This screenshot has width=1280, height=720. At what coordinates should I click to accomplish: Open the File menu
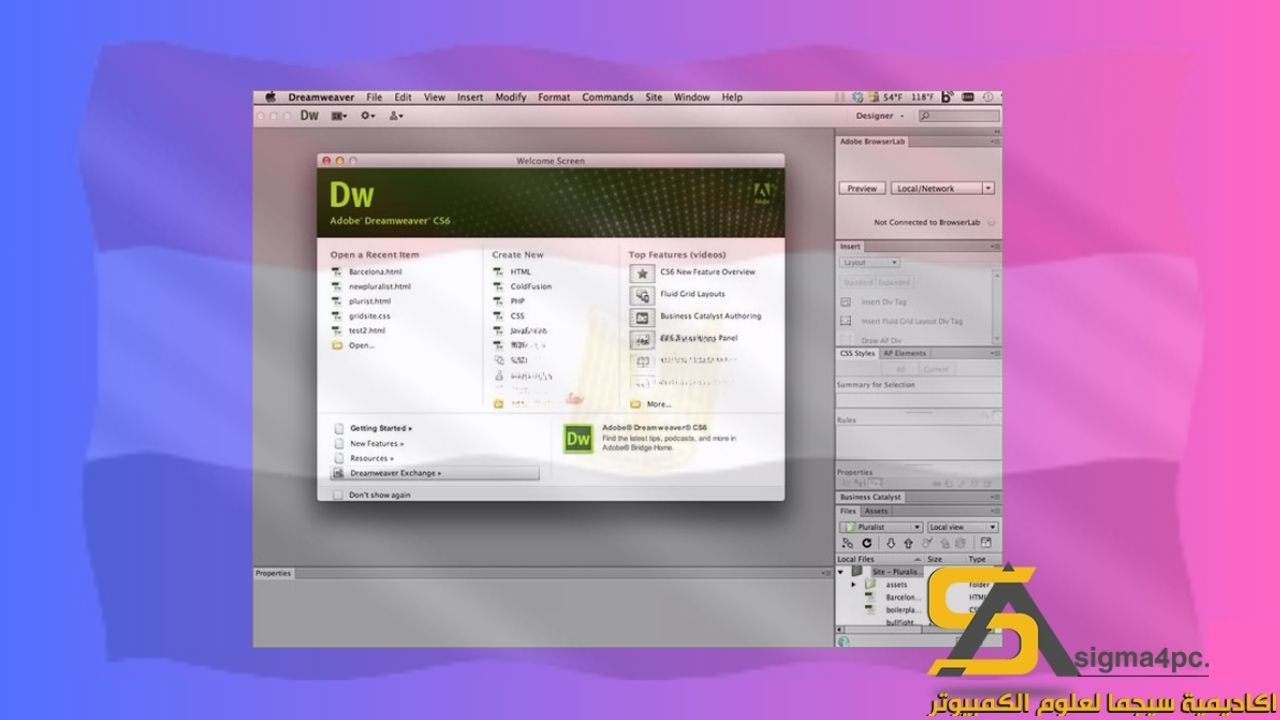point(374,97)
